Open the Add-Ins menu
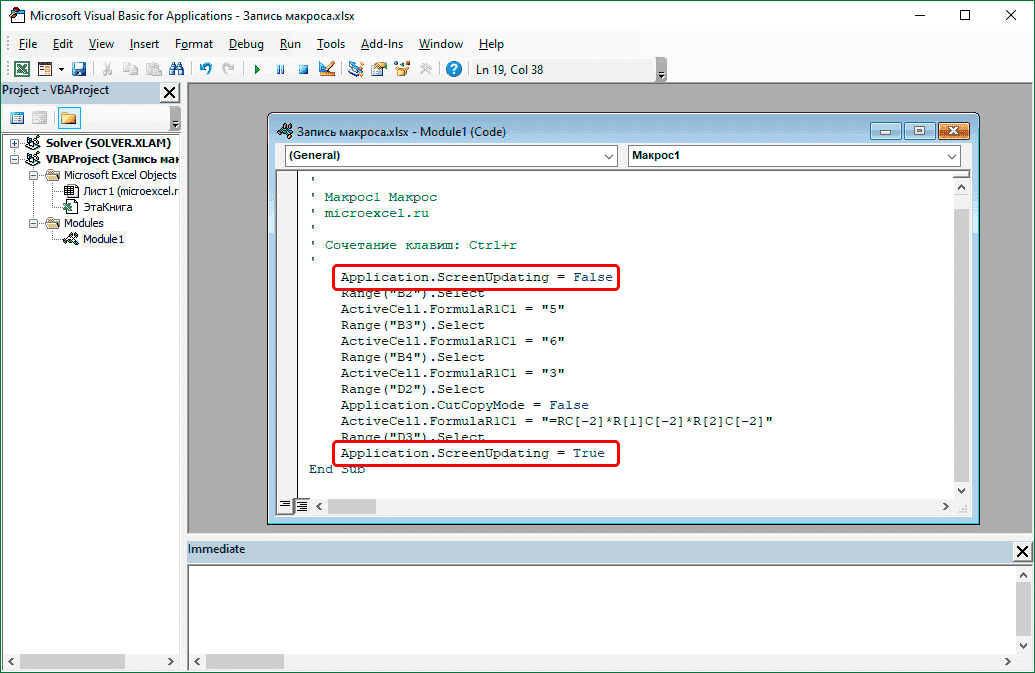1035x673 pixels. tap(382, 44)
